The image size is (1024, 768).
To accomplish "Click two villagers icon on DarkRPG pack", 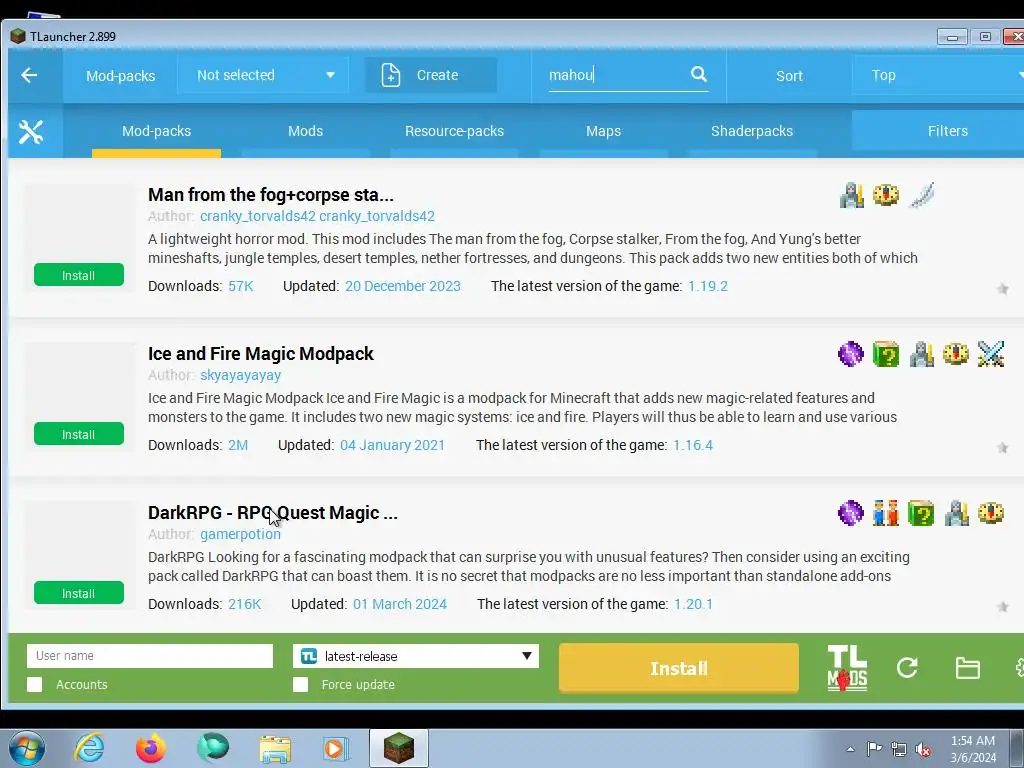I will click(886, 513).
